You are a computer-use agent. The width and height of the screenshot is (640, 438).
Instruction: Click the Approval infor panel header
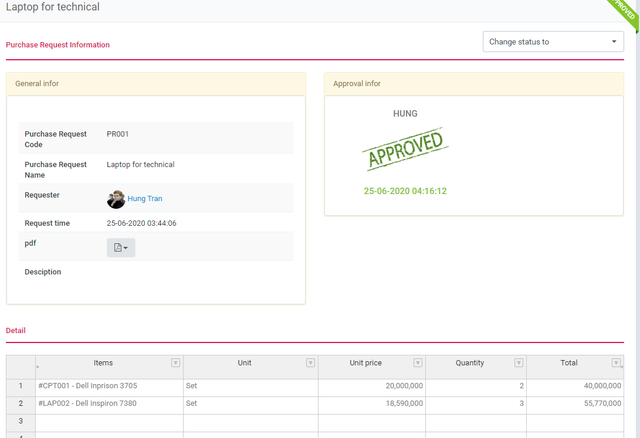point(474,84)
